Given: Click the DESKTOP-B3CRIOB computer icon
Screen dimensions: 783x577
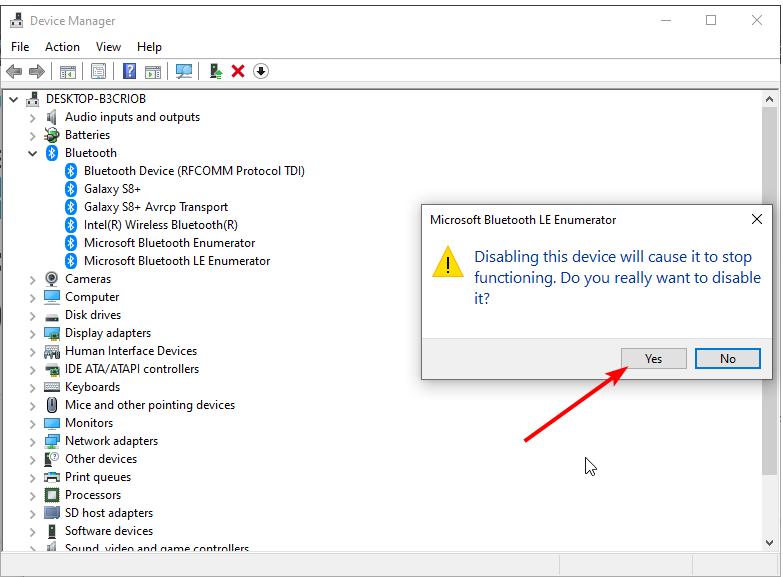Looking at the screenshot, I should coord(32,99).
